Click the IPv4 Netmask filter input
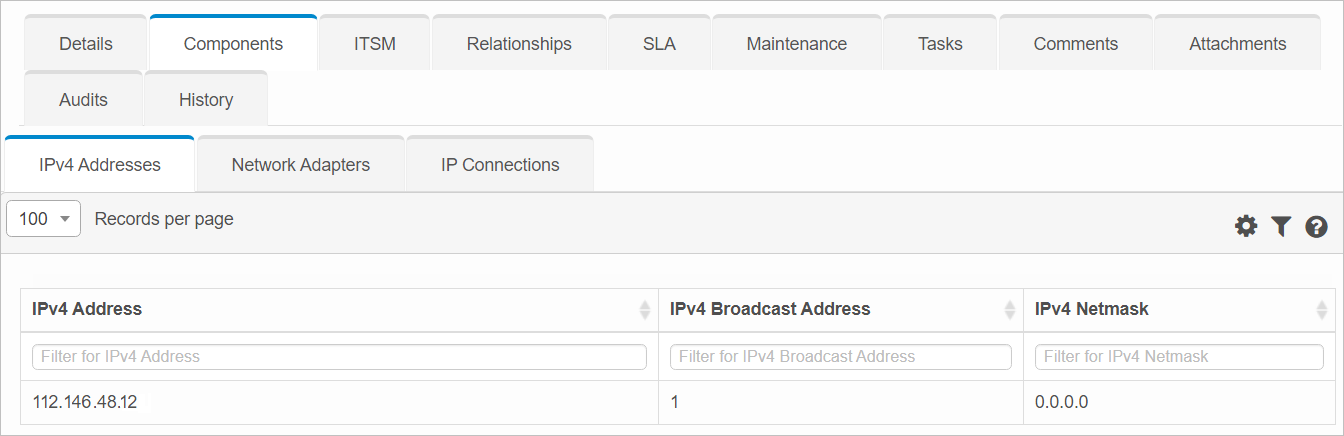Viewport: 1344px width, 436px height. [1179, 357]
